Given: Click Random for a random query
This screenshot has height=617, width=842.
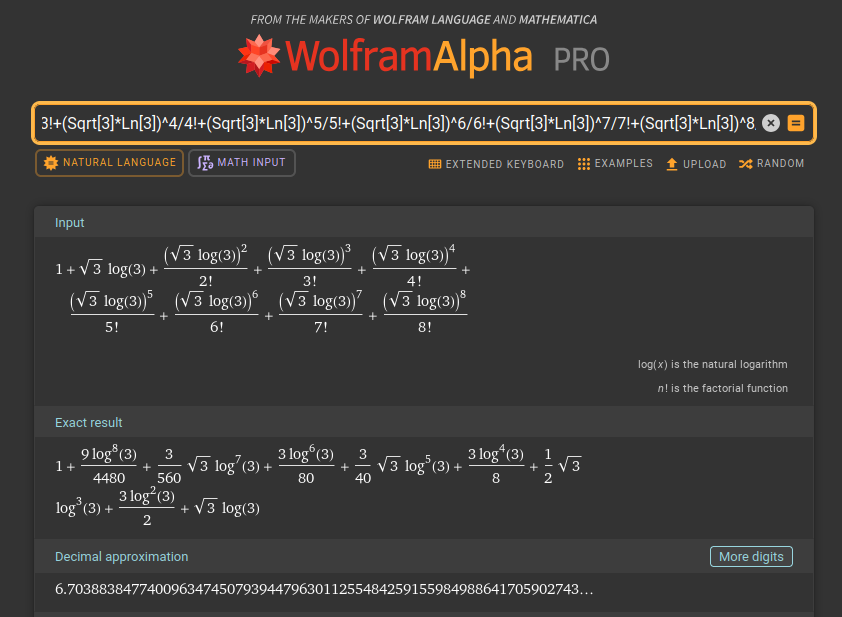Looking at the screenshot, I should click(771, 164).
